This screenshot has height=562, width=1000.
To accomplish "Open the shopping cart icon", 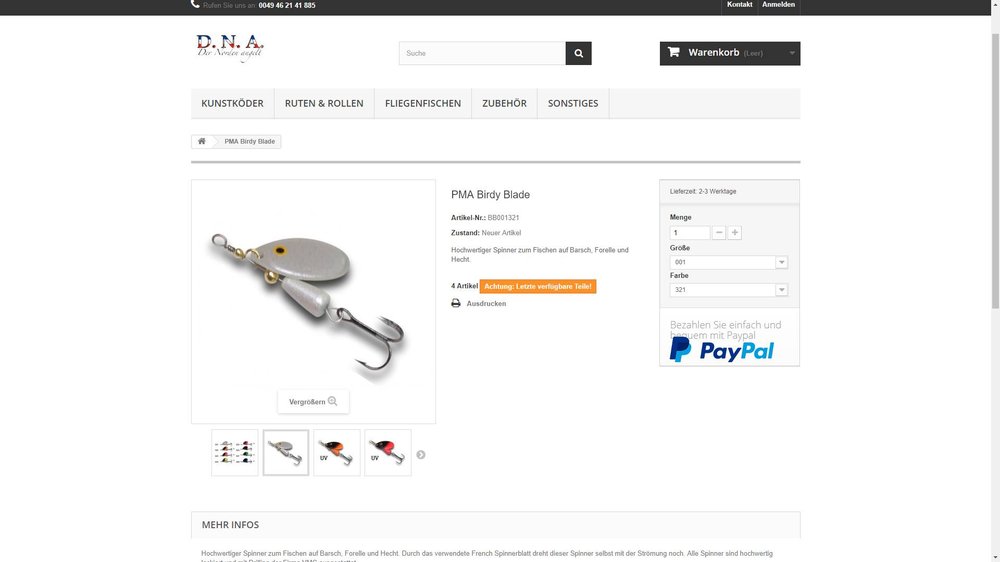I will 673,52.
